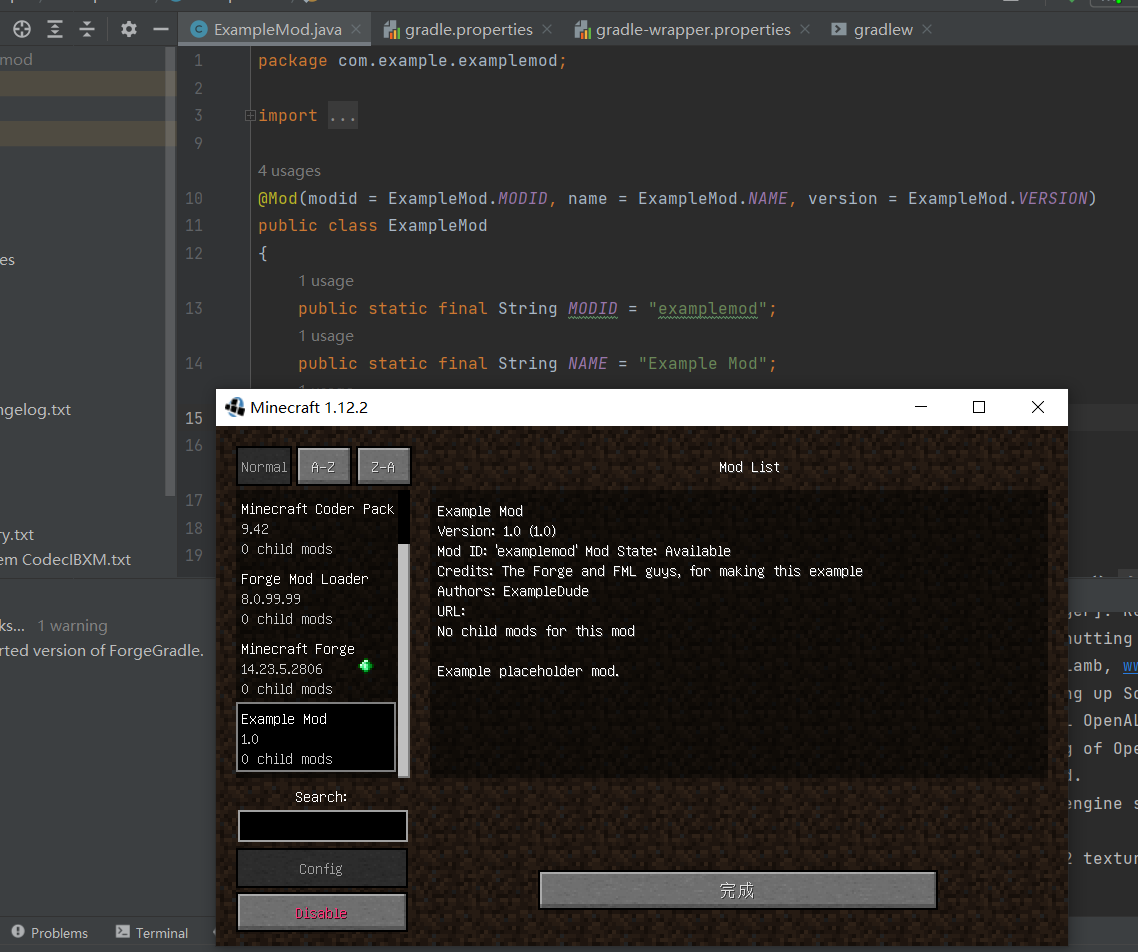Click the Collapse All icon in project panel
Viewport: 1138px width, 952px height.
click(x=87, y=29)
